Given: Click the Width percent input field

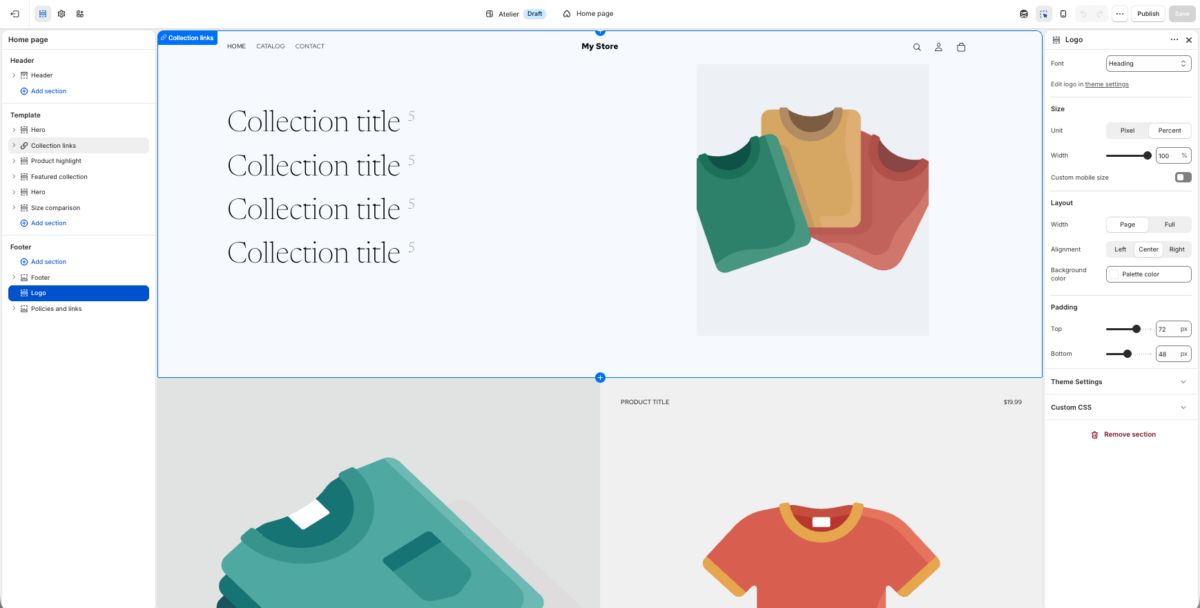Looking at the screenshot, I should tap(1173, 155).
